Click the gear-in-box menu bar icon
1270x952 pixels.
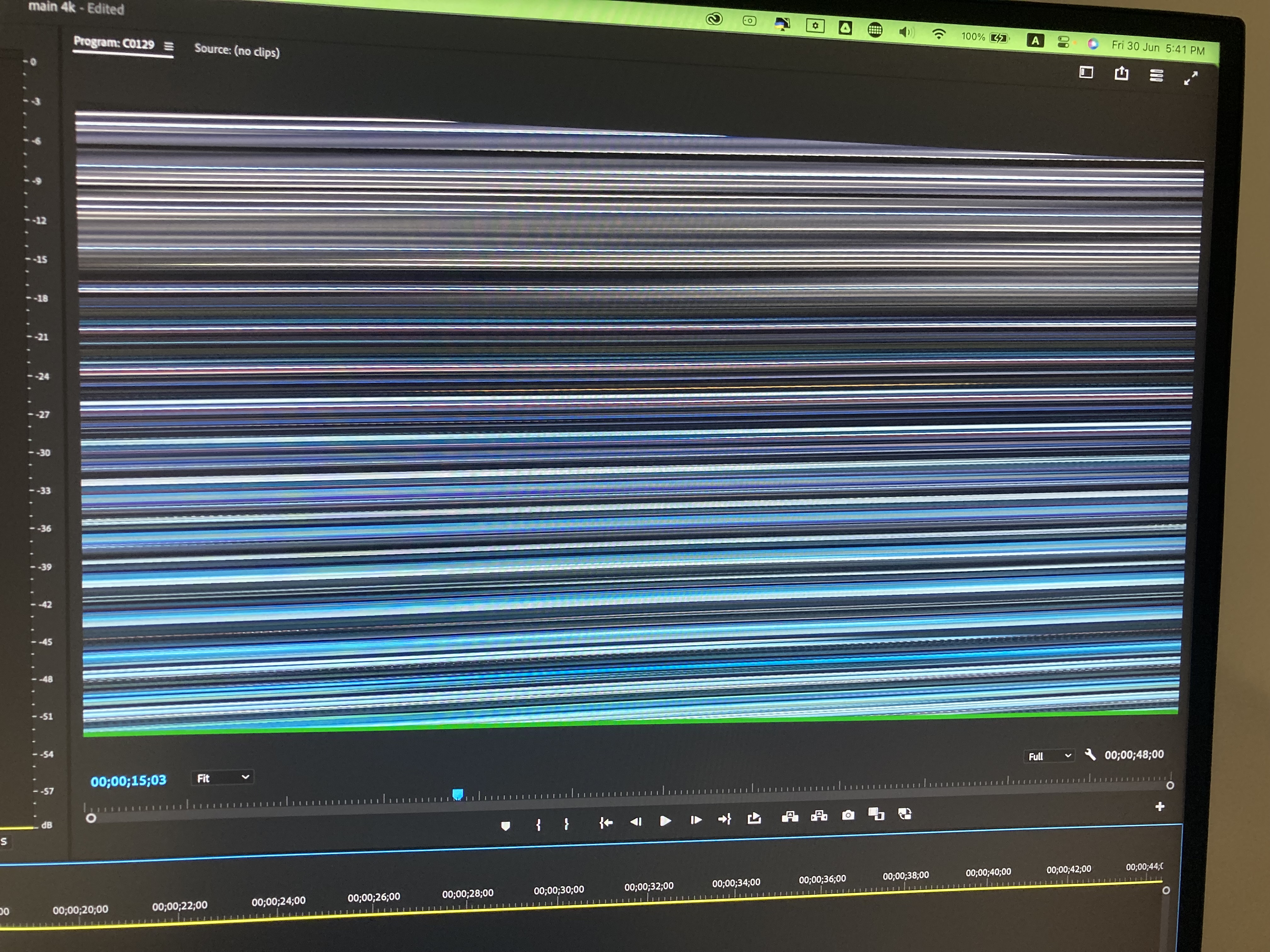(815, 25)
